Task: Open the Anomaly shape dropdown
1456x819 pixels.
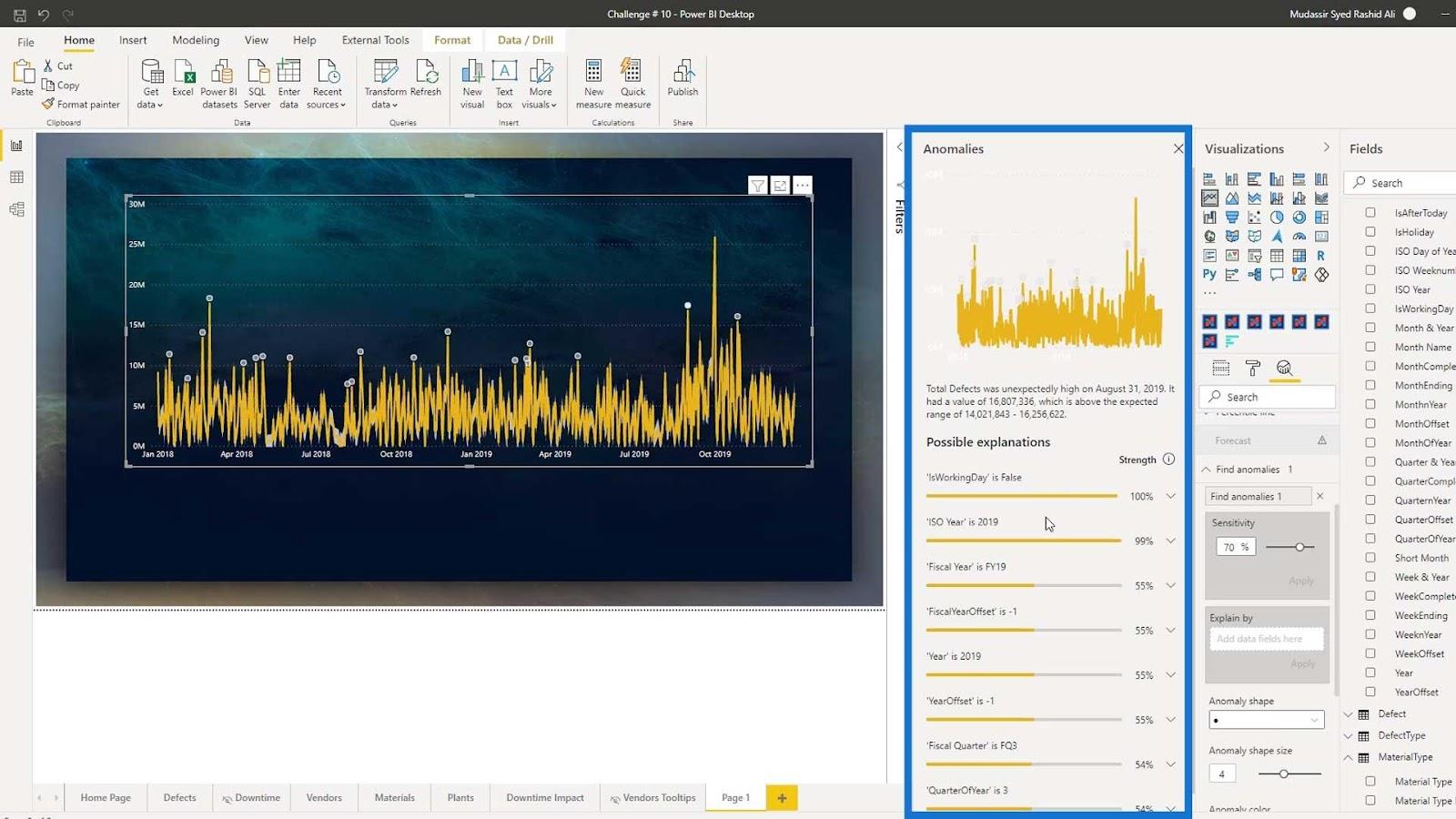Action: 1266,720
